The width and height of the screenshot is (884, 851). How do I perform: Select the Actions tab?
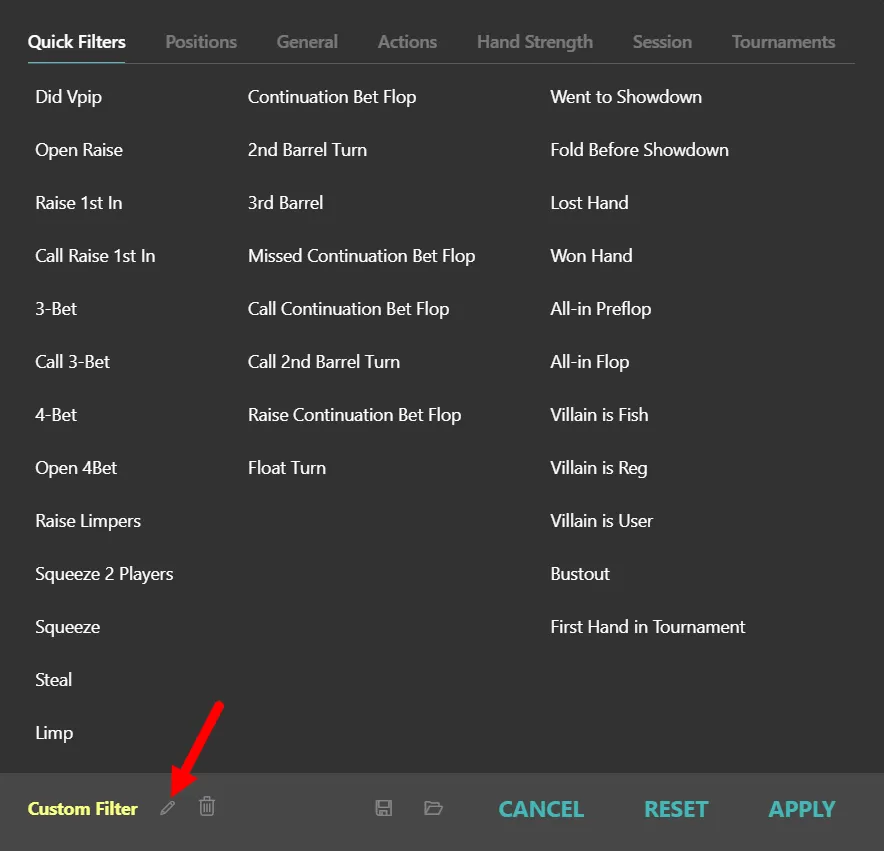coord(407,42)
